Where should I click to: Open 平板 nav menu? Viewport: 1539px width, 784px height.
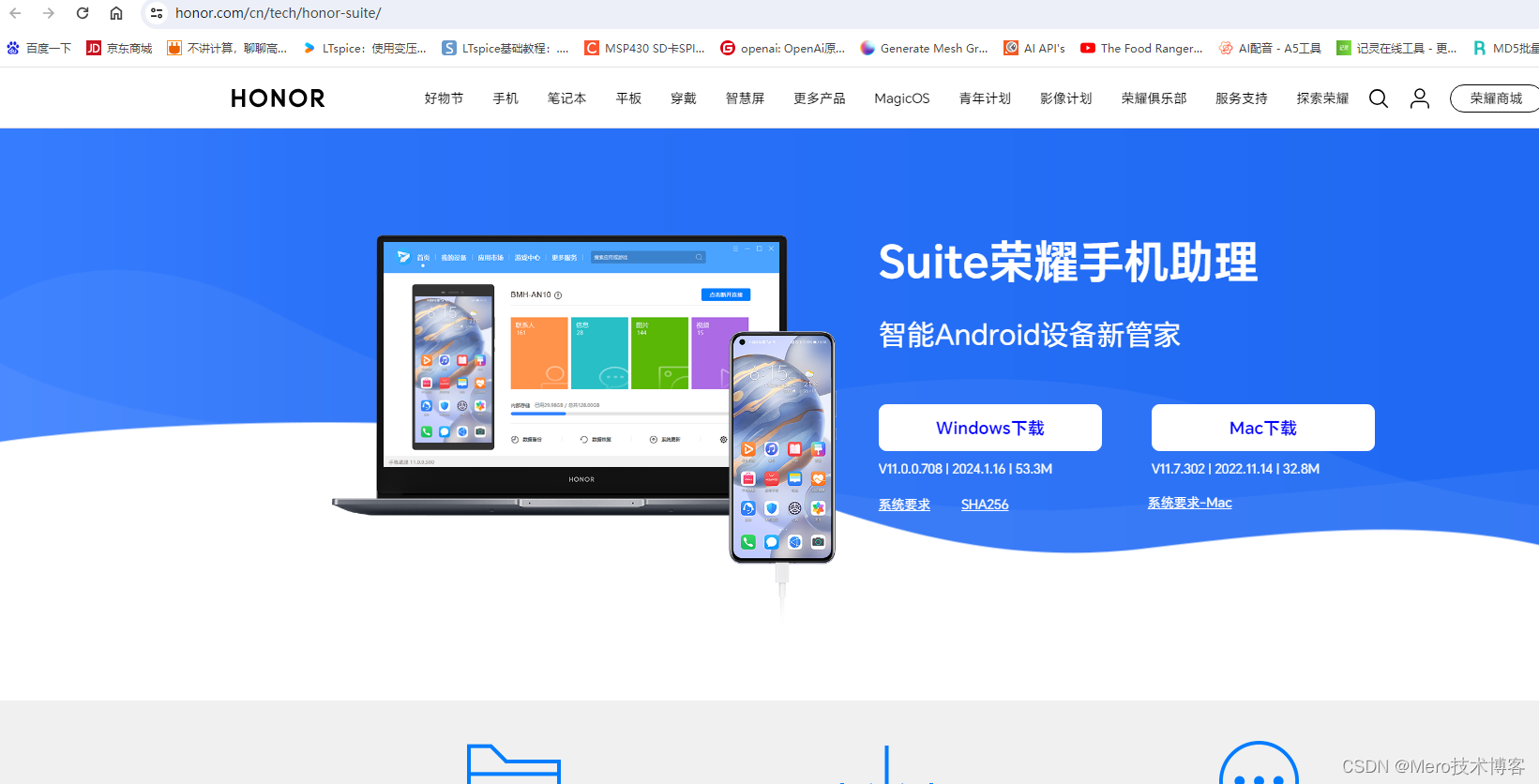pos(628,98)
